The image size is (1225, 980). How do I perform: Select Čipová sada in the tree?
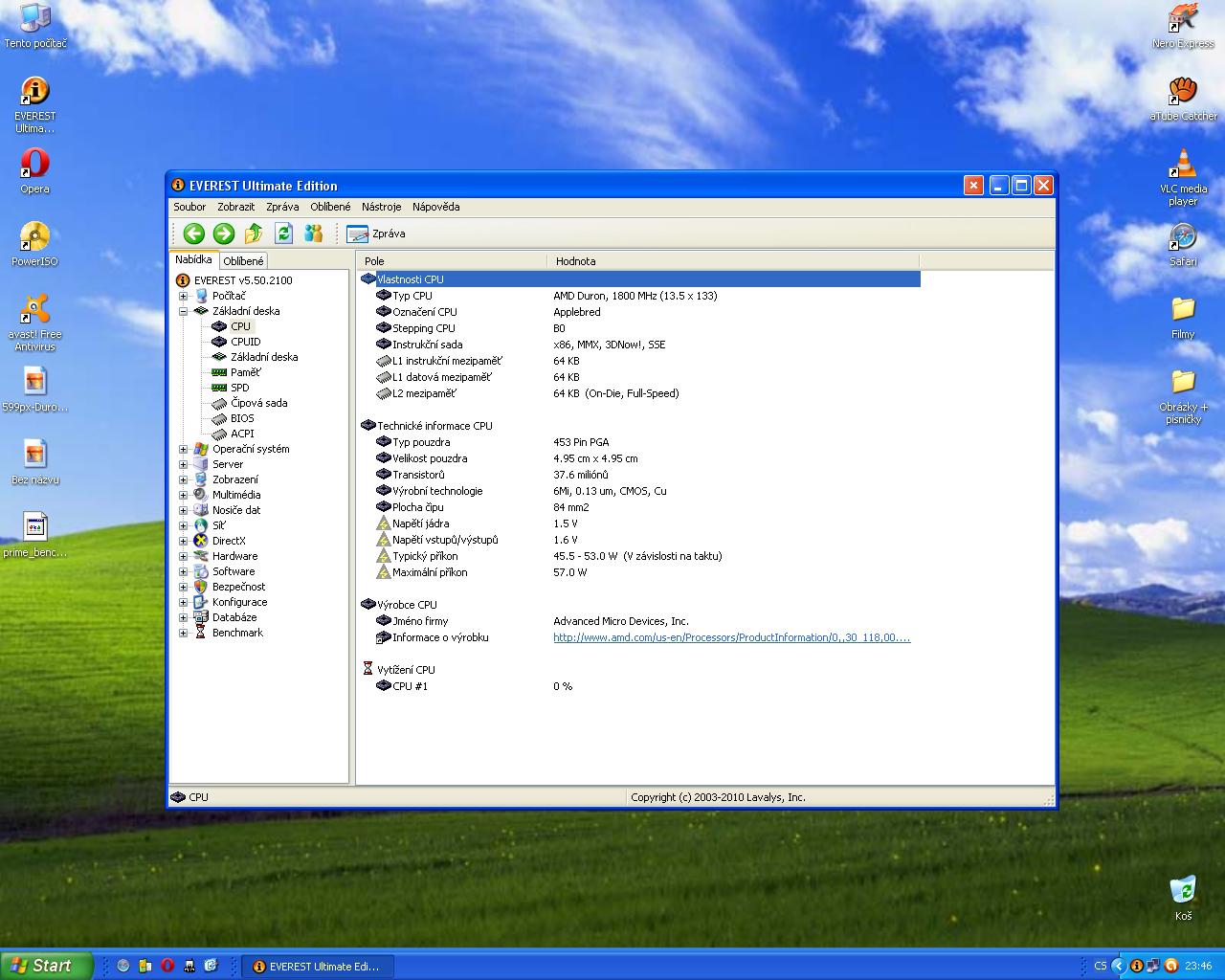(258, 403)
